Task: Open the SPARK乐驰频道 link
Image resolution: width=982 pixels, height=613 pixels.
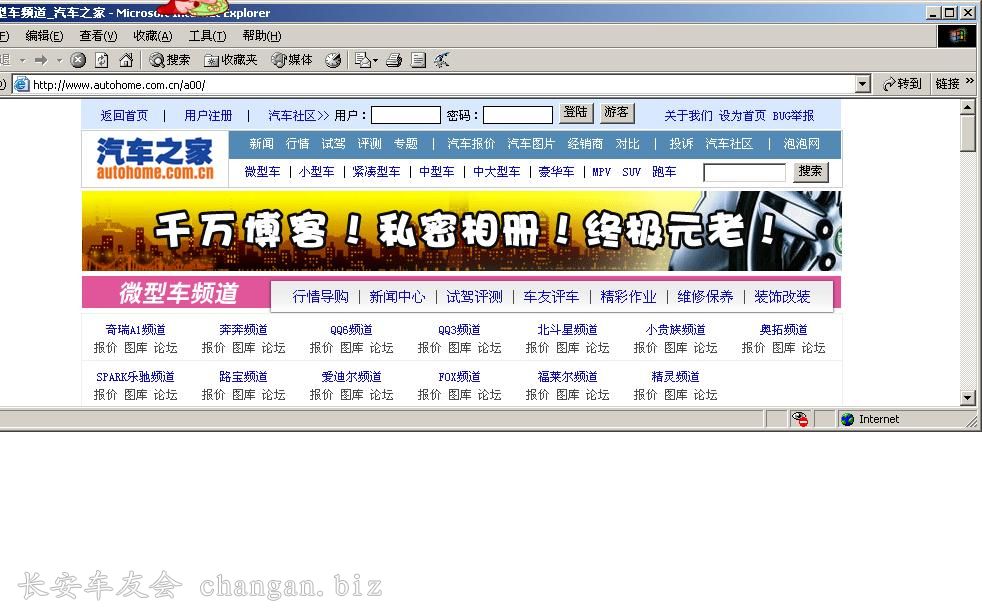Action: (x=135, y=377)
